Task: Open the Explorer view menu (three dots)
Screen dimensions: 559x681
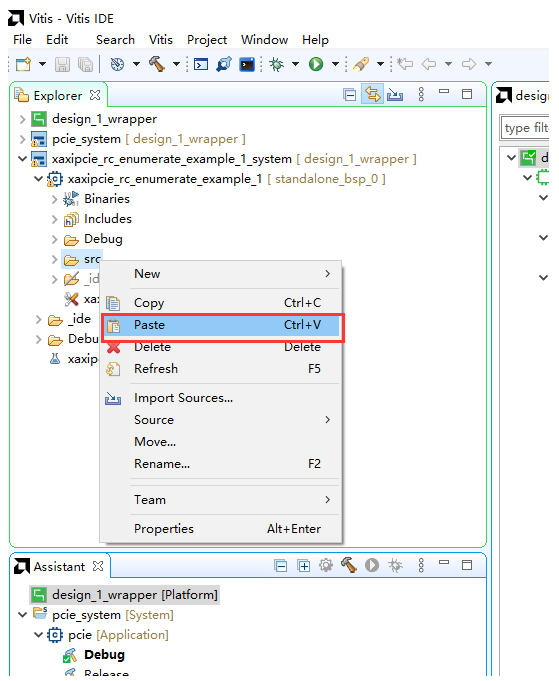Action: coord(420,94)
